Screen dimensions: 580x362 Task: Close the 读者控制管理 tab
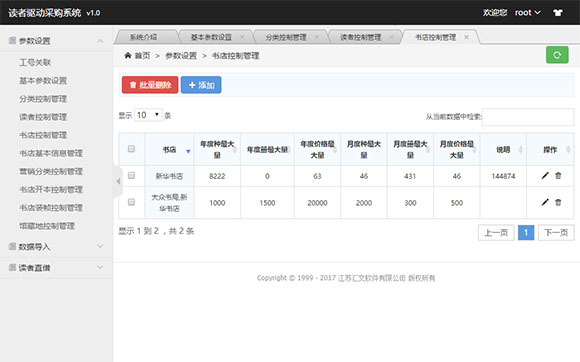pos(392,37)
